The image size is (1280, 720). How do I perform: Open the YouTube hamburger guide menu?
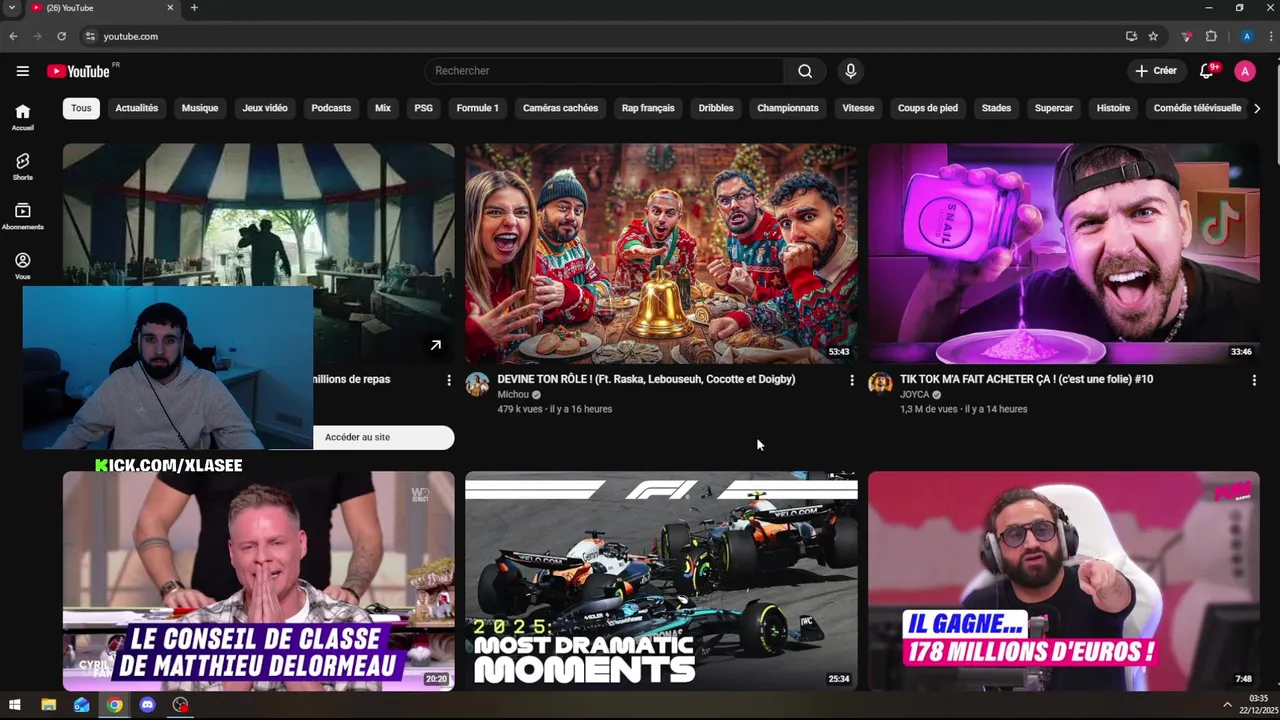tap(22, 71)
